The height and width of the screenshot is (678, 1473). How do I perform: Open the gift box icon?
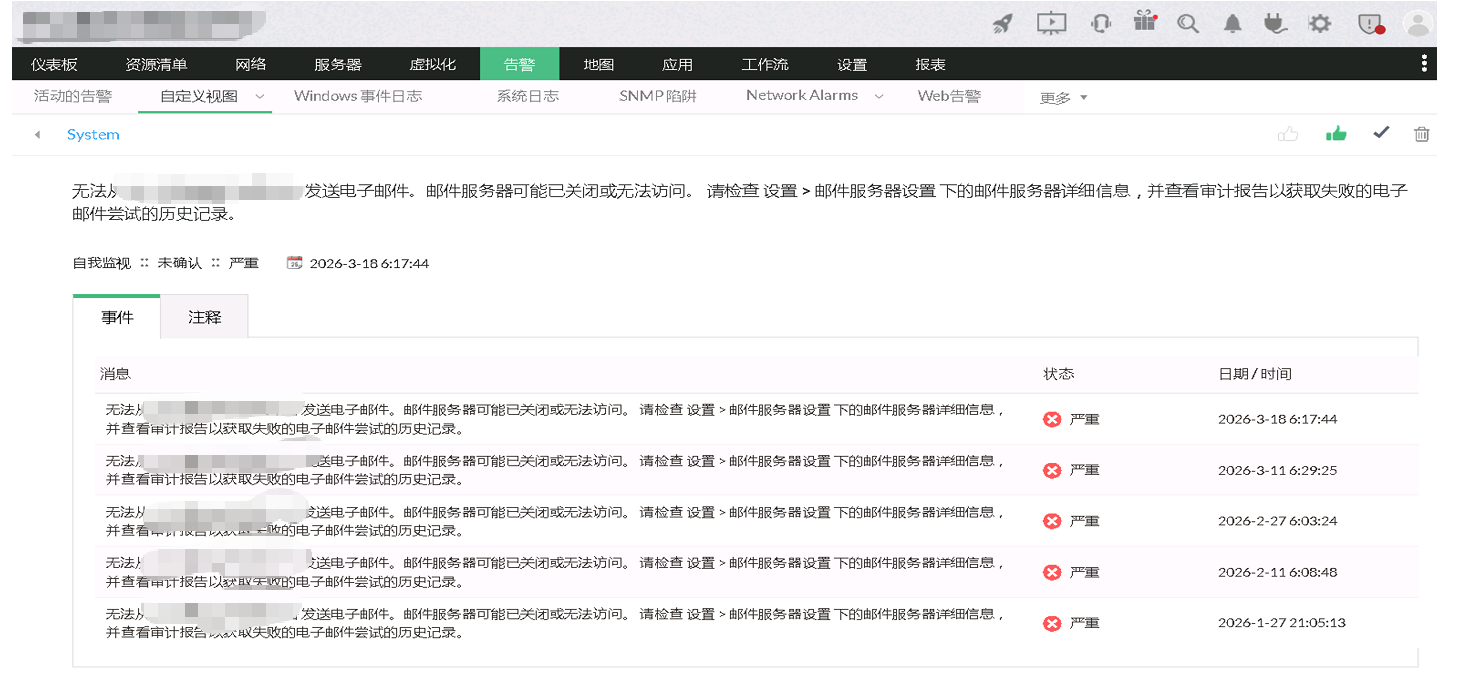pyautogui.click(x=1145, y=22)
